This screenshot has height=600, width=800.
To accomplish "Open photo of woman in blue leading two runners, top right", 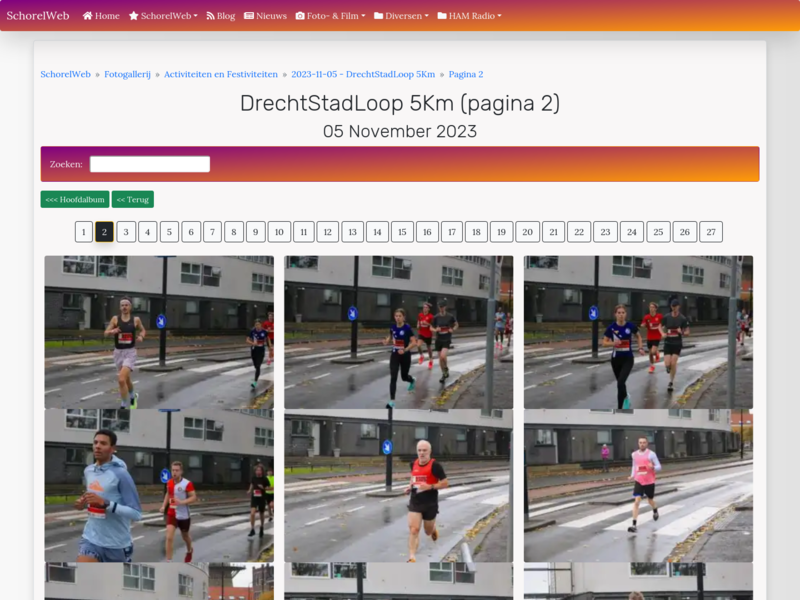I will click(x=638, y=332).
